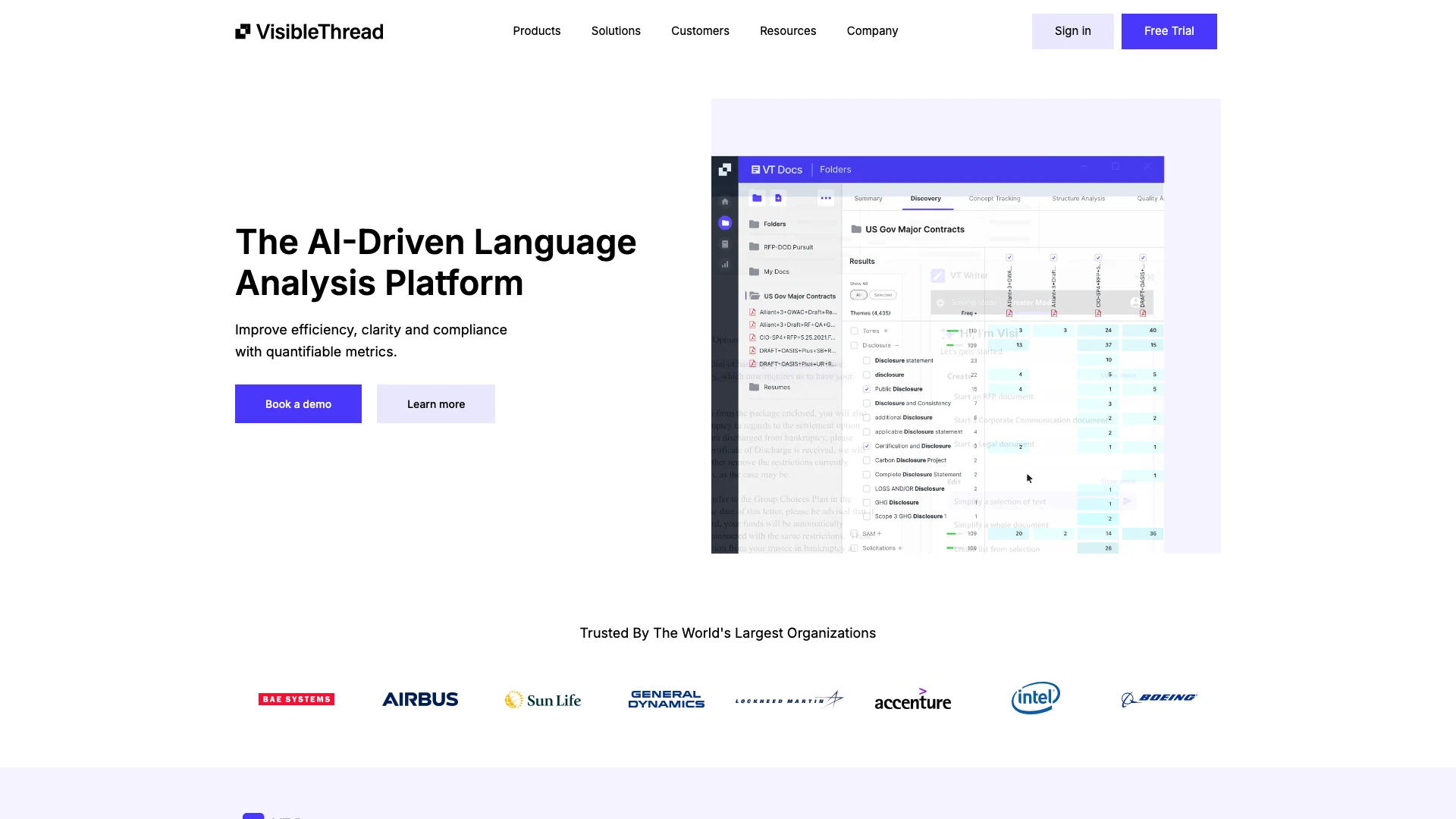Switch to the Discovery tab
The width and height of the screenshot is (1456, 819).
tap(925, 198)
